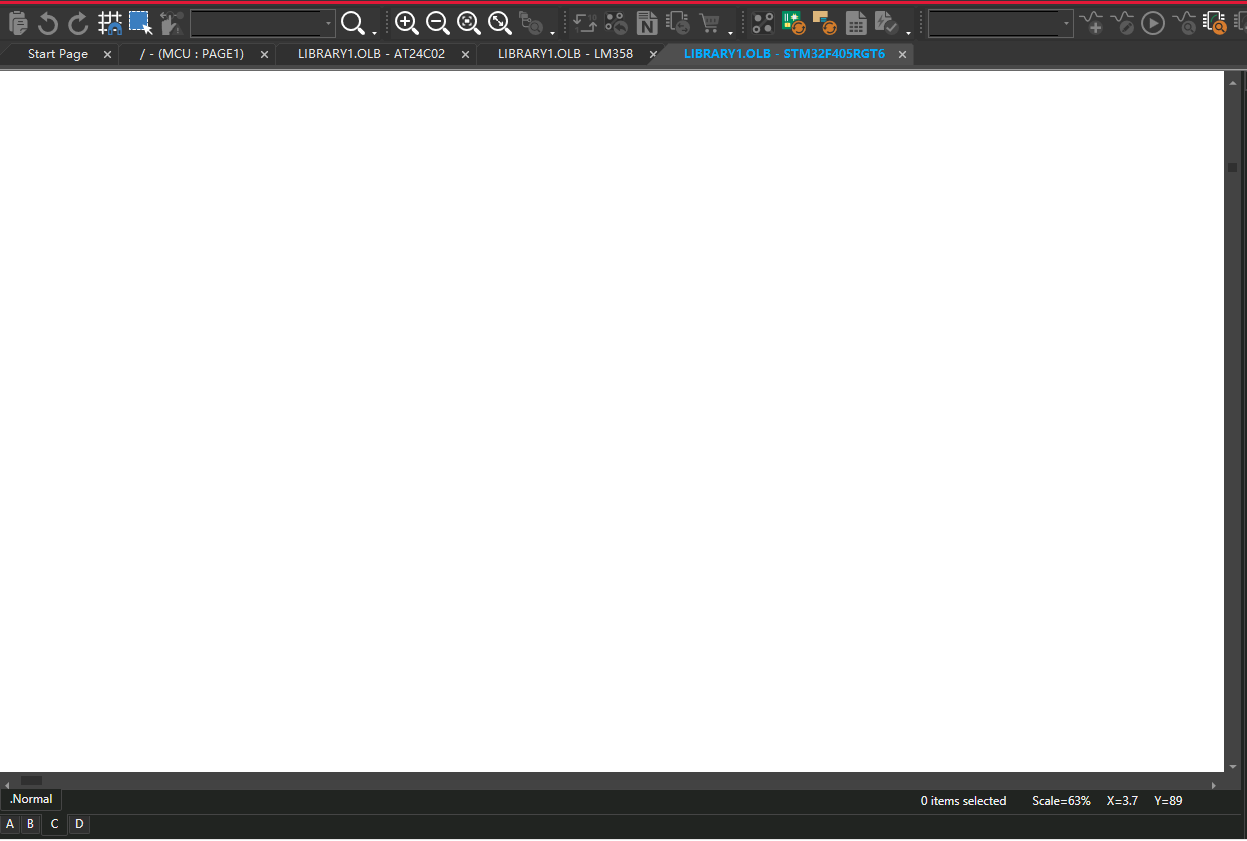This screenshot has height=841, width=1247.
Task: Select section B at bottom
Action: coord(30,824)
